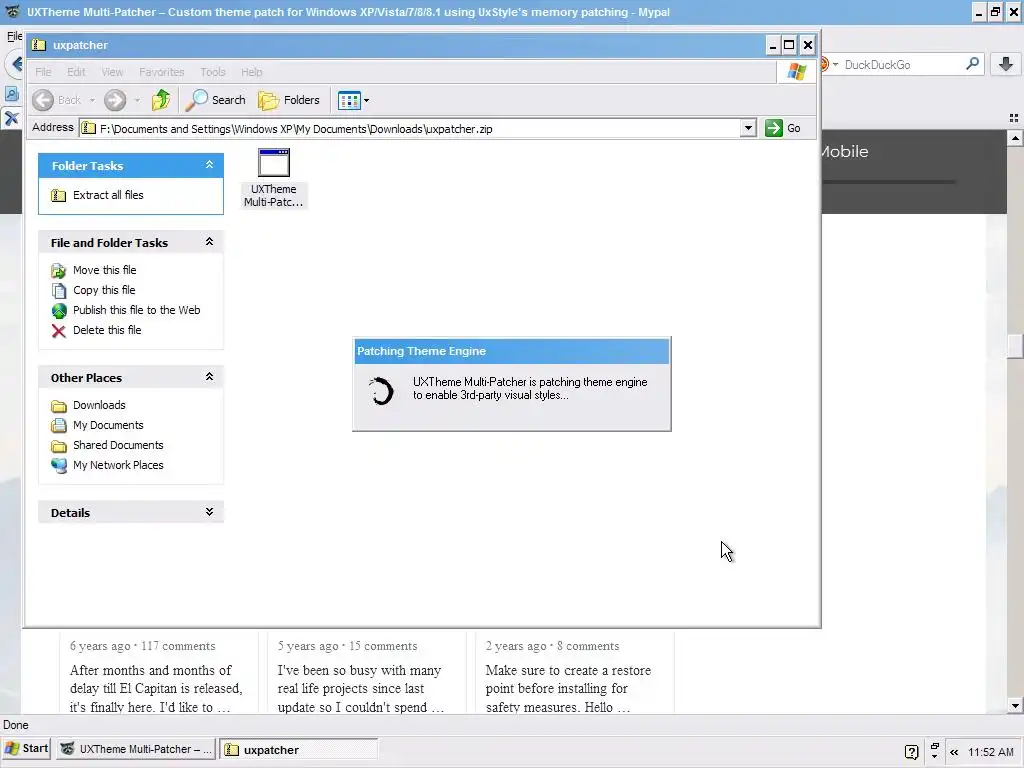Screen dimensions: 1024x768
Task: Open the View menu
Action: point(112,72)
